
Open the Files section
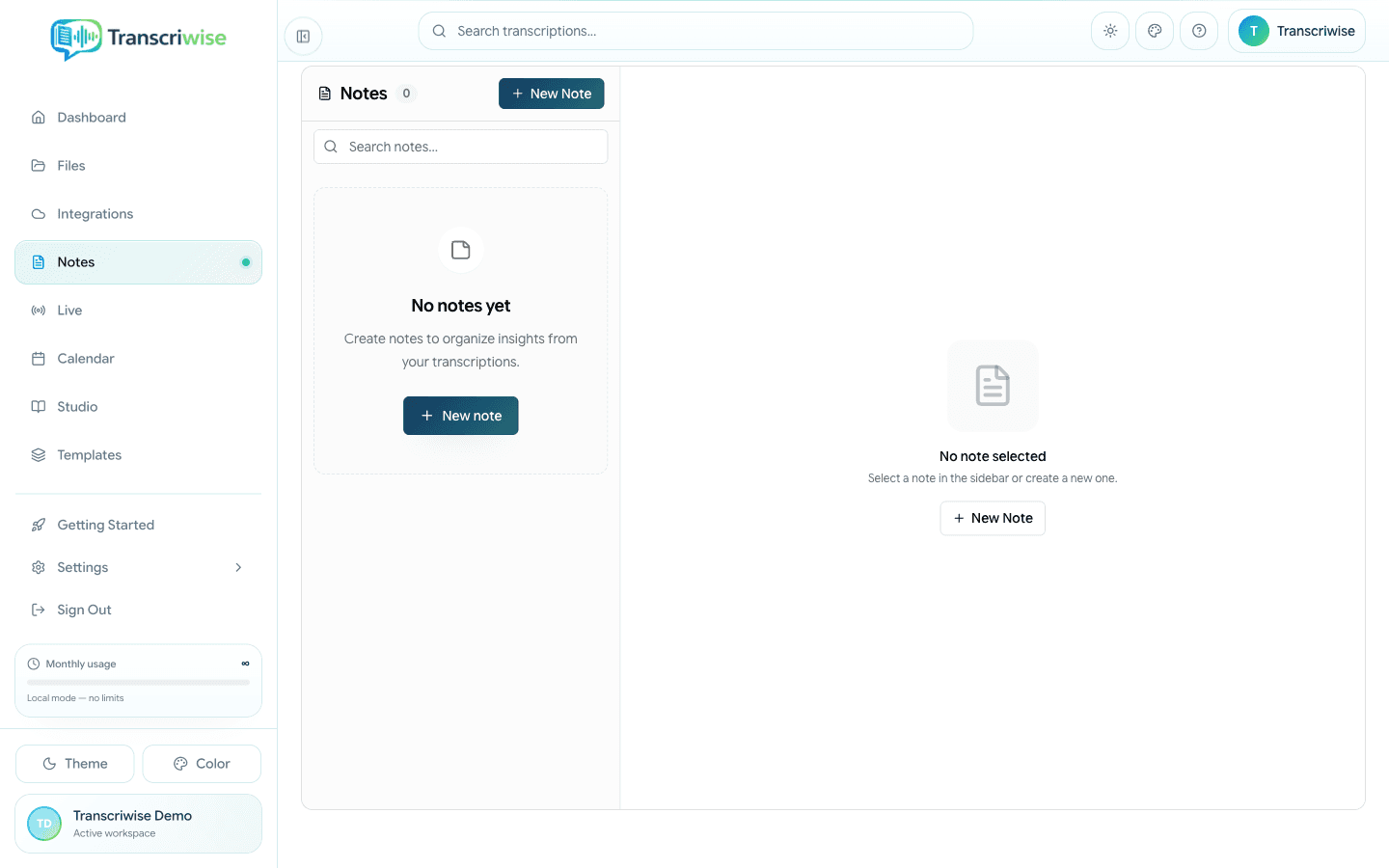tap(138, 166)
